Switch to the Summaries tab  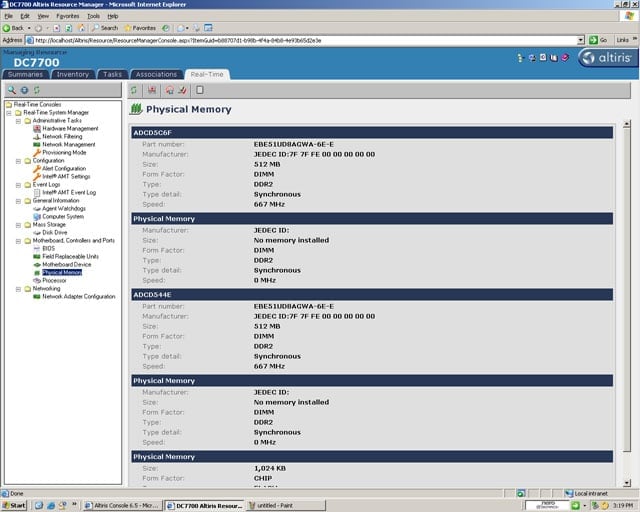click(x=25, y=74)
